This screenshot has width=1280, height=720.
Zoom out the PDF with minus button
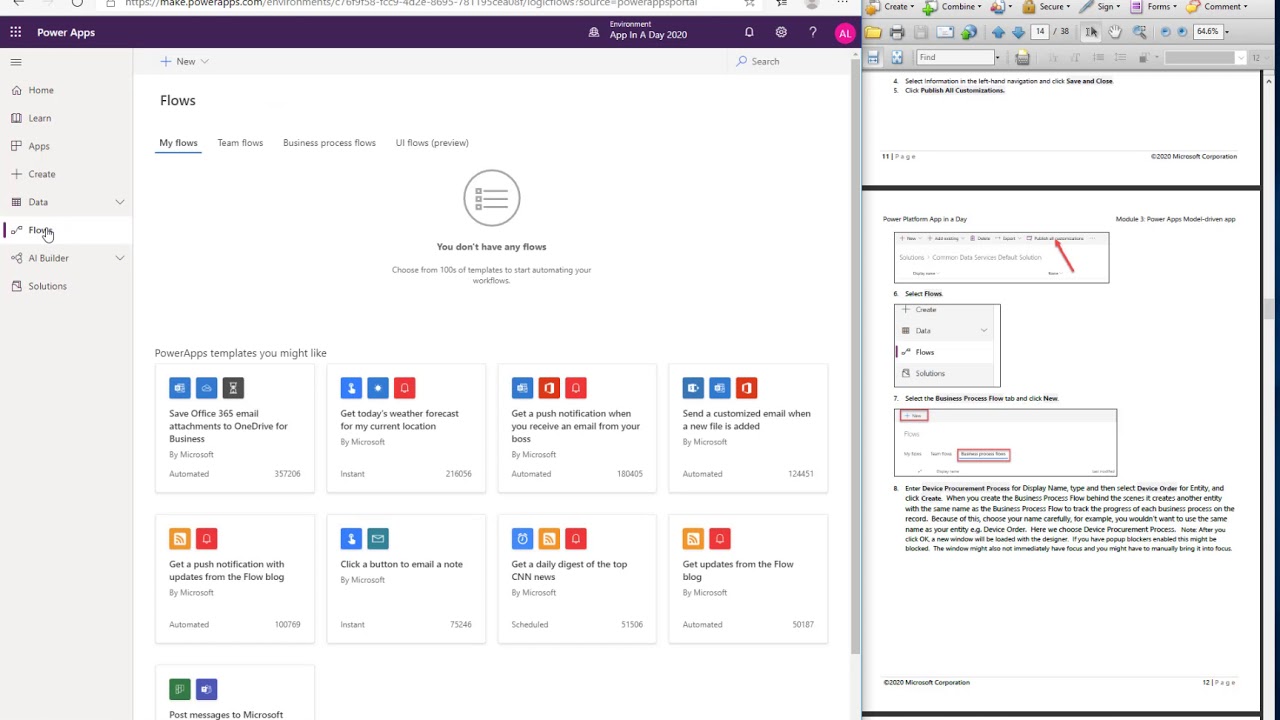coord(1165,32)
